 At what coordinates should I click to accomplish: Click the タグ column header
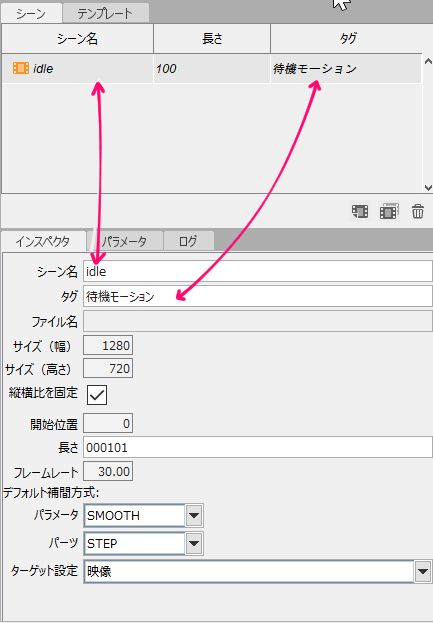point(348,39)
